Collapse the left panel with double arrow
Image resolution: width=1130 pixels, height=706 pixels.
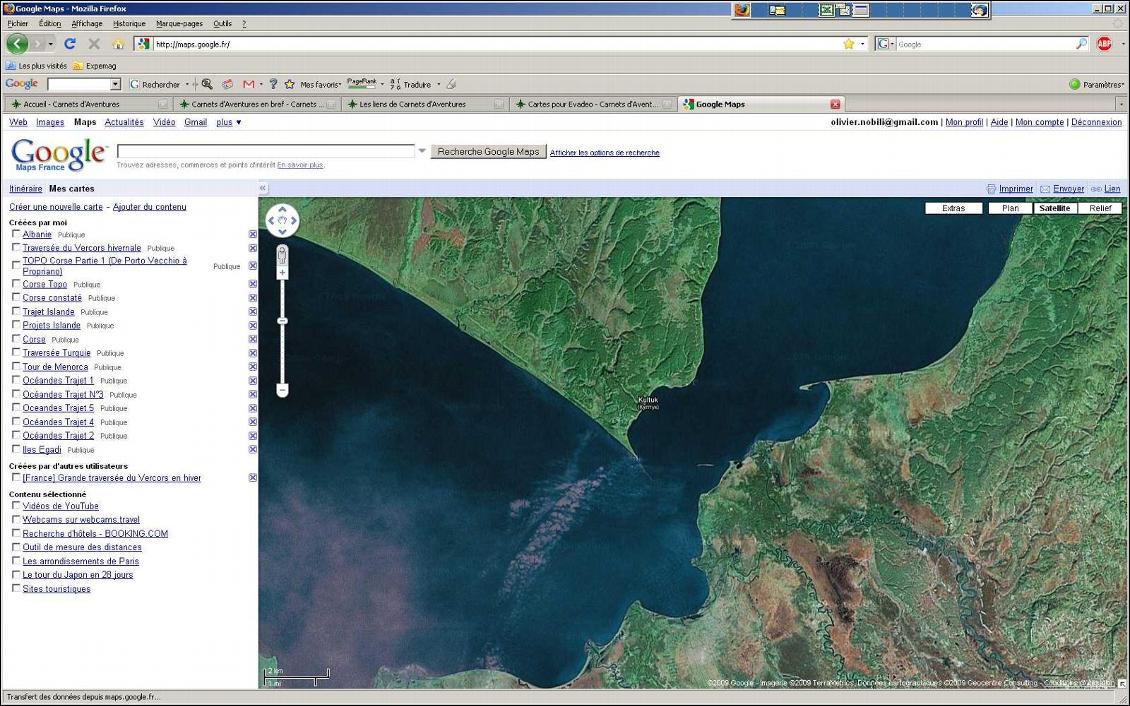[x=263, y=188]
